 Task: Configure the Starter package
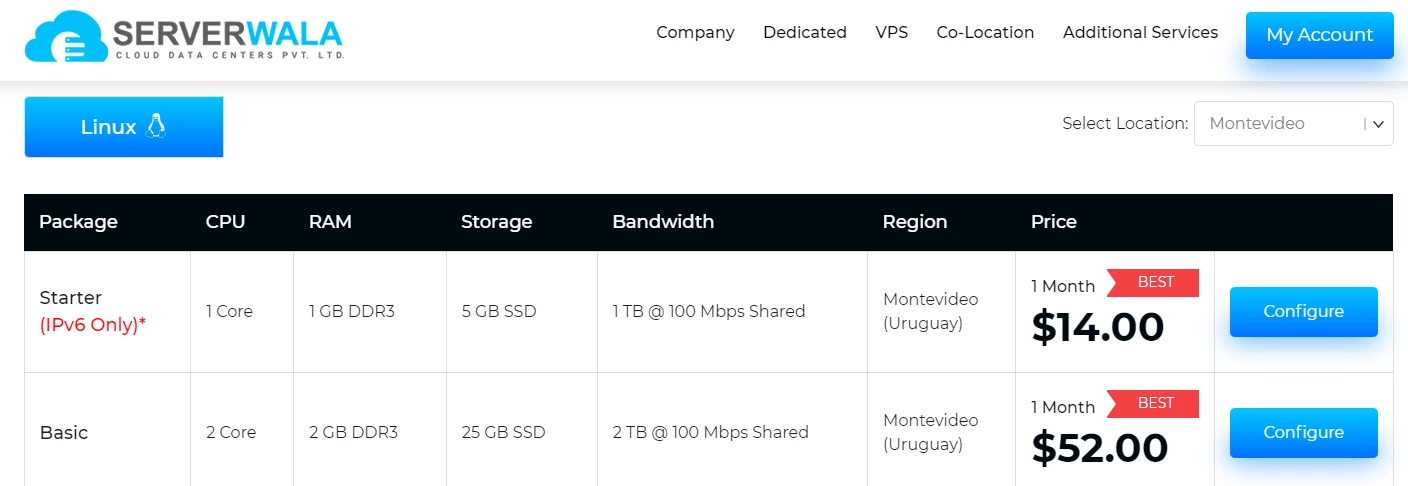pyautogui.click(x=1303, y=312)
